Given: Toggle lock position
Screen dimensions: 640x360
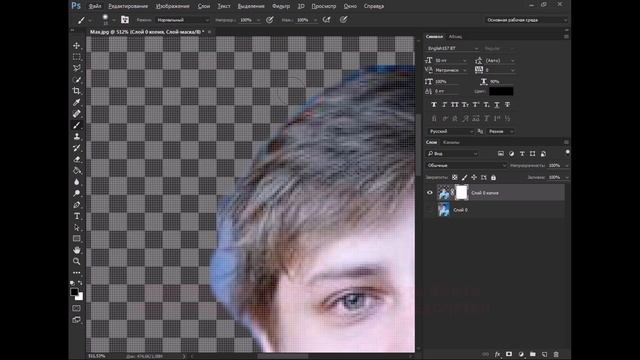Looking at the screenshot, I should tap(474, 178).
